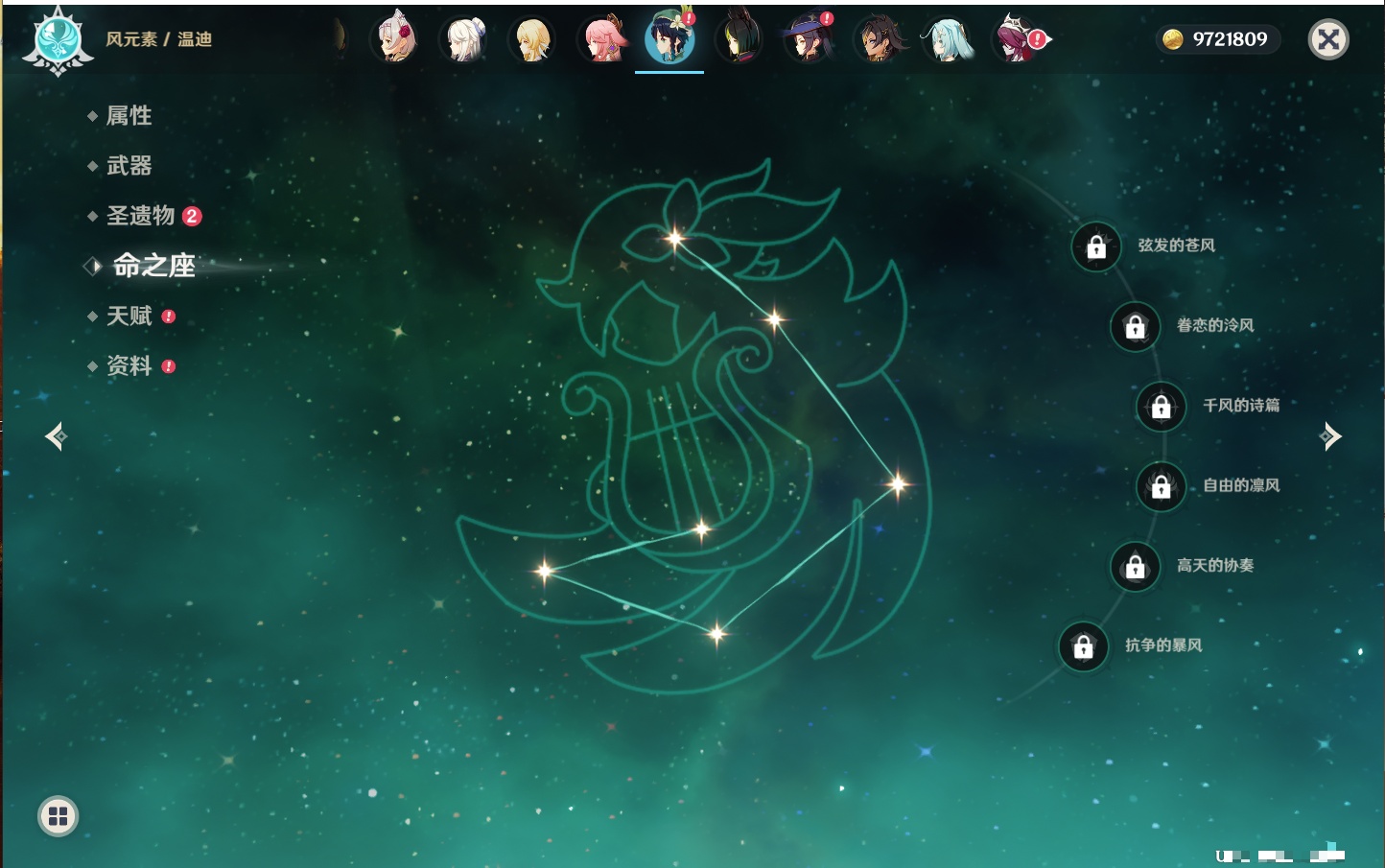Choose the pink-haired Yae Miko avatar
This screenshot has width=1385, height=868.
coord(602,39)
